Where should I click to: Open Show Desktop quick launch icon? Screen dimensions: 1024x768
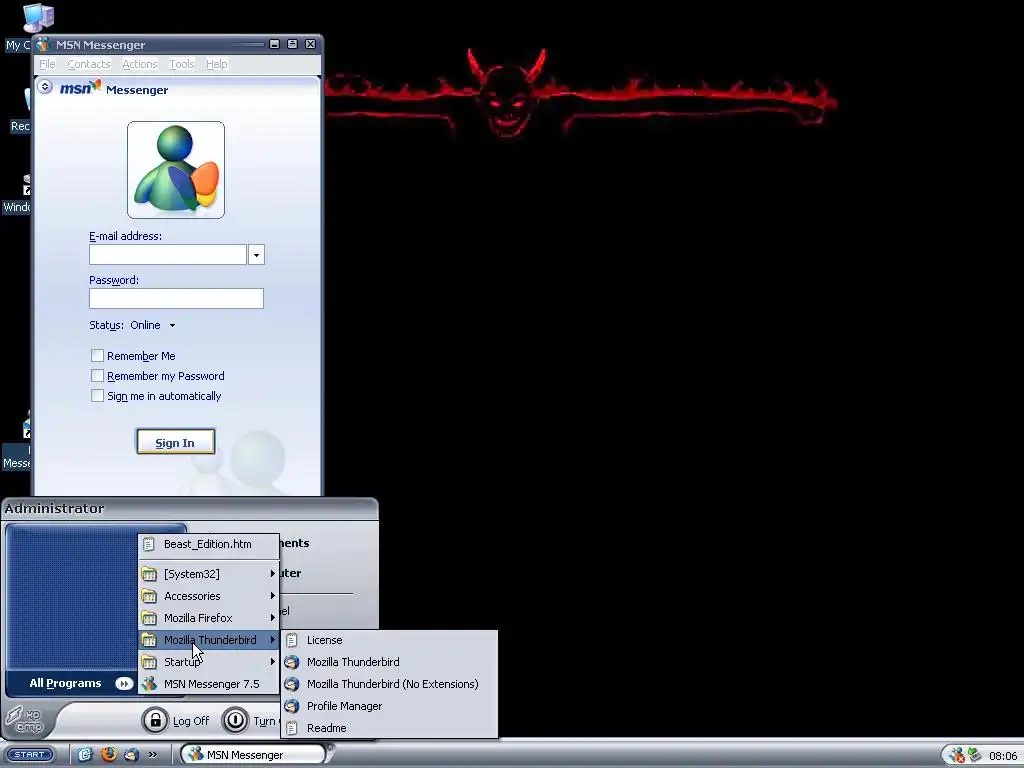point(86,754)
